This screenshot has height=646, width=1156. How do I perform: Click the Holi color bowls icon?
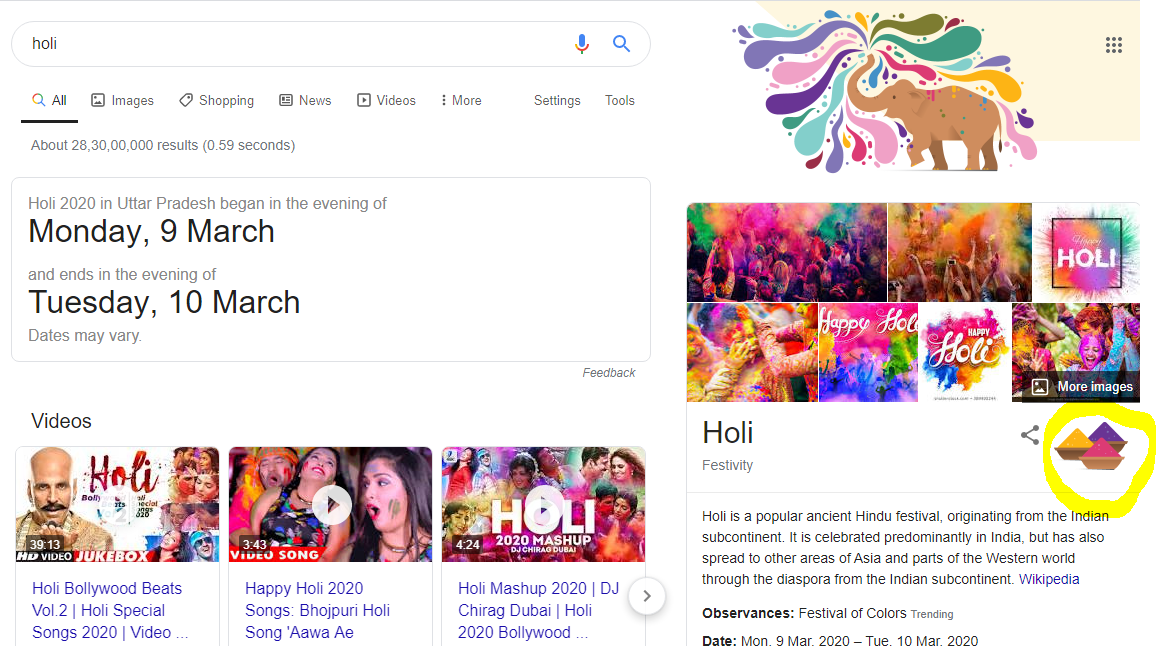pyautogui.click(x=1090, y=446)
